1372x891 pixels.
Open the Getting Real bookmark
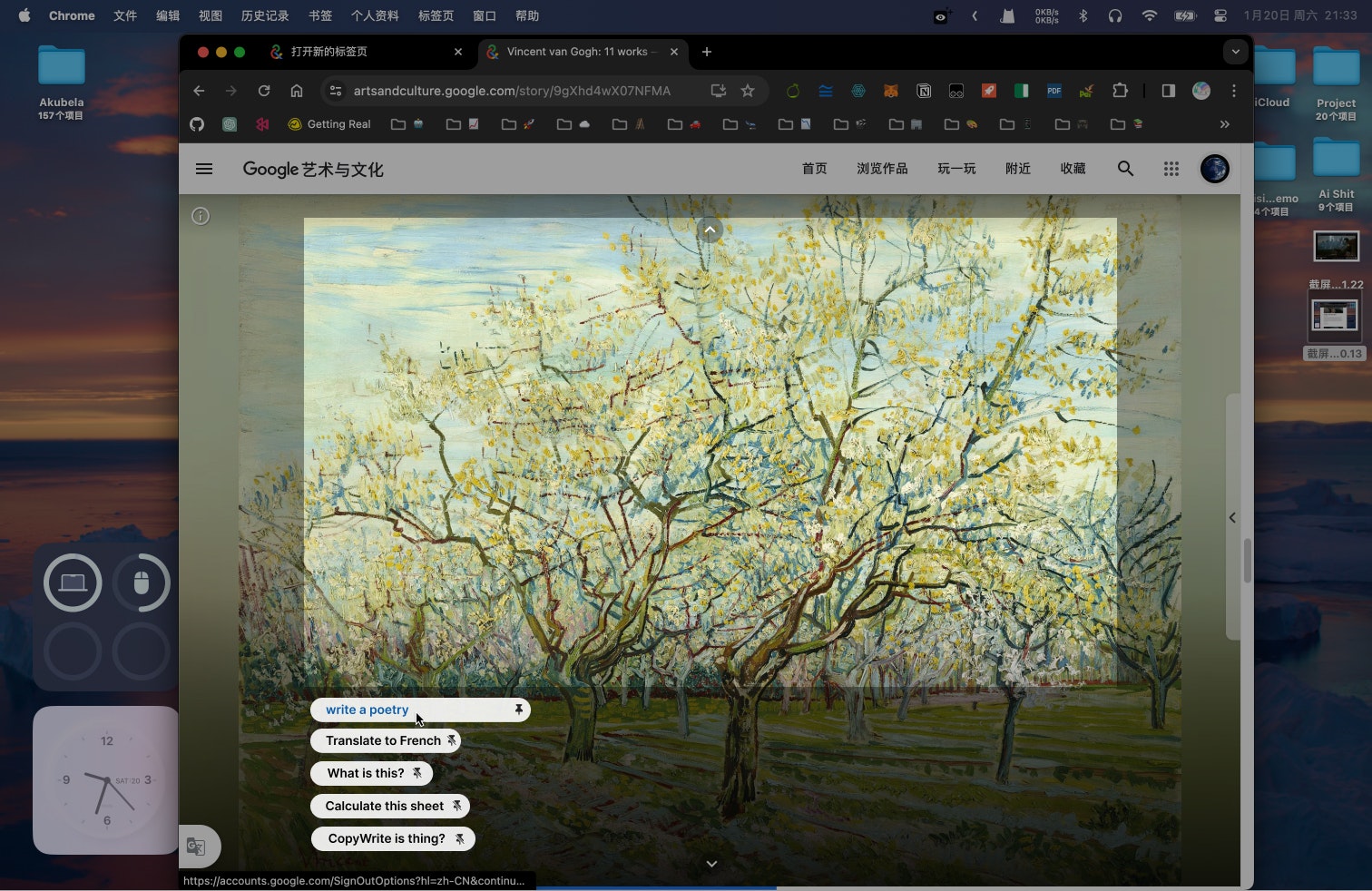pos(329,124)
